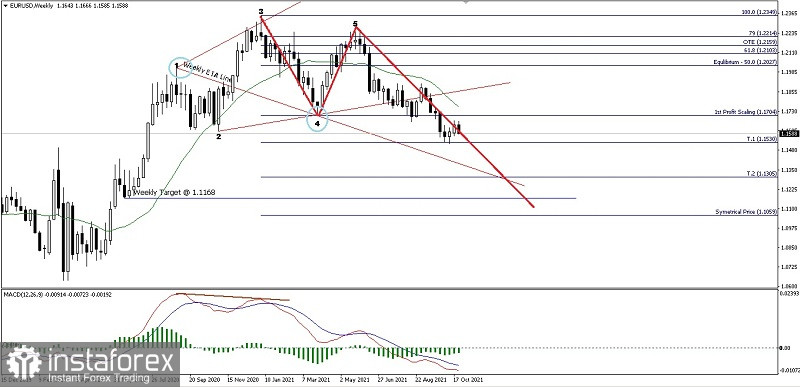Click the 17 Oct 2021 date label
The width and height of the screenshot is (800, 387).
468,380
